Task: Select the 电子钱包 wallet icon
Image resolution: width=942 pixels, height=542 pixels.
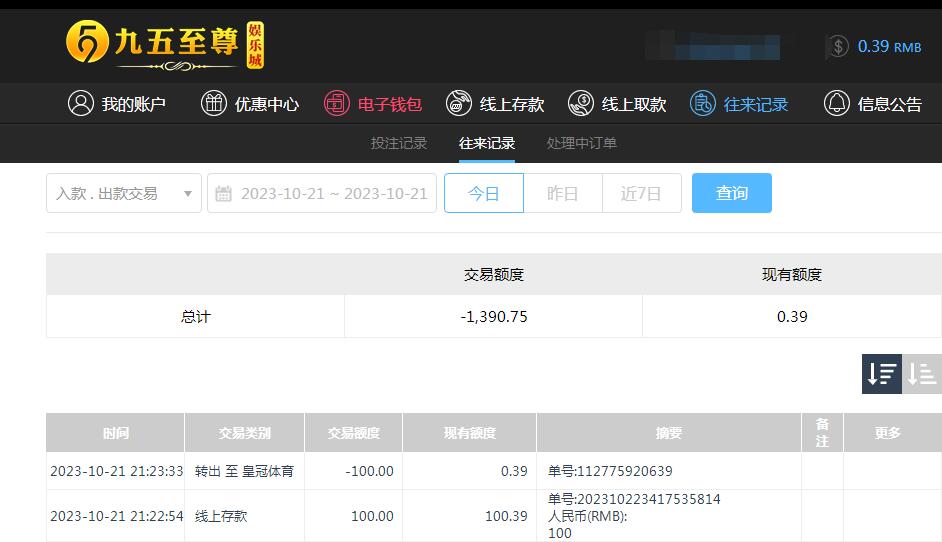Action: coord(336,103)
